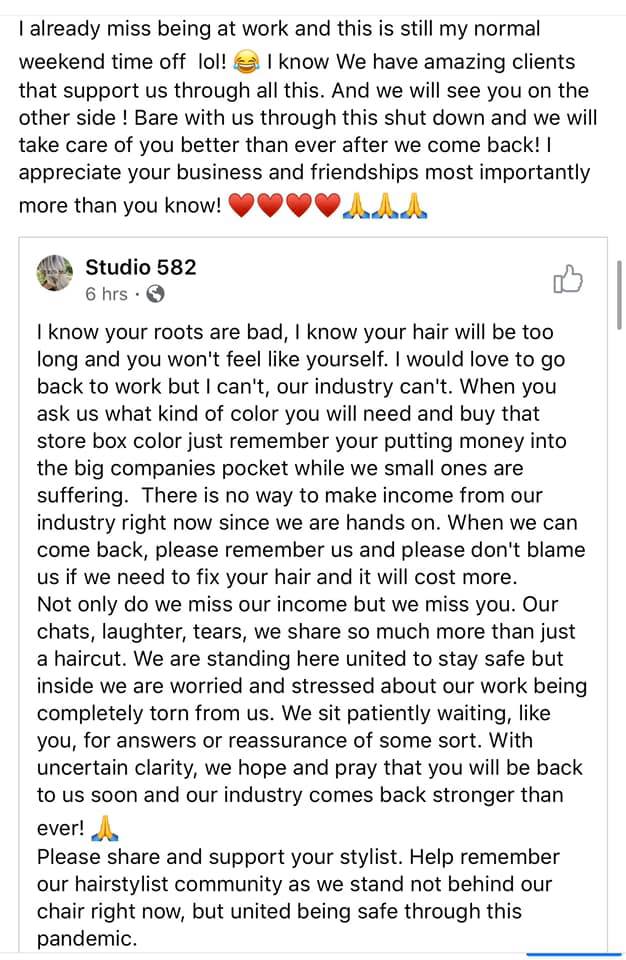The height and width of the screenshot is (960, 626).
Task: Click the last red heart emoji
Action: click(328, 207)
